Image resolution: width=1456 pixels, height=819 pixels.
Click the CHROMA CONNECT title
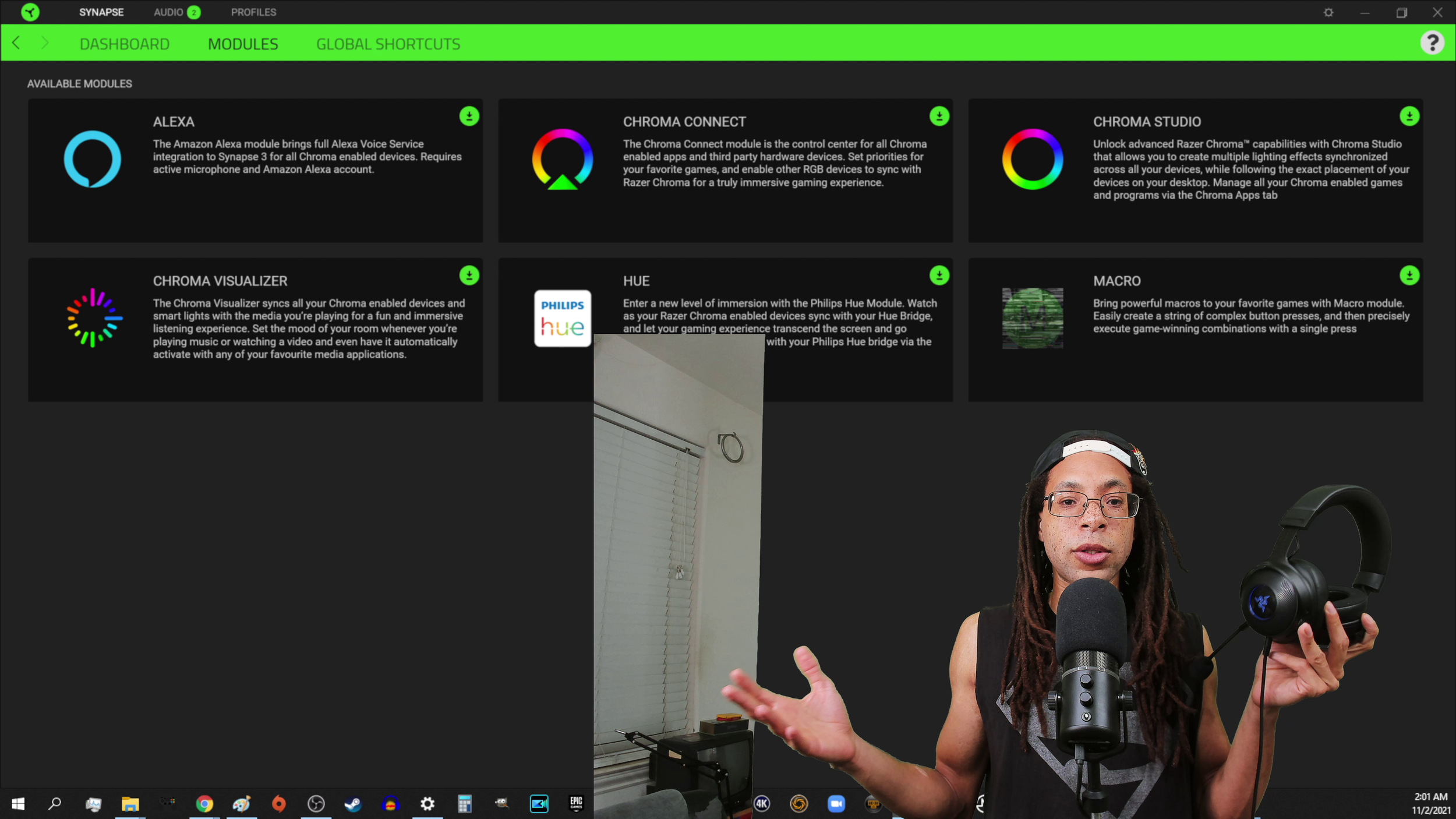click(684, 122)
